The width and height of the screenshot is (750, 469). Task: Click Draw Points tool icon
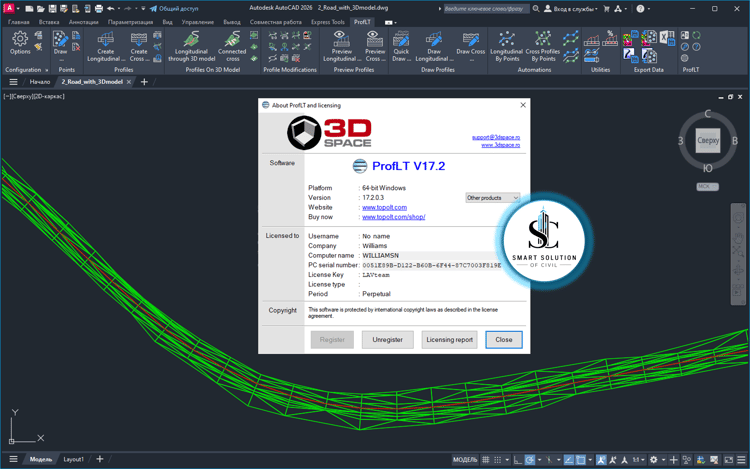[x=60, y=43]
